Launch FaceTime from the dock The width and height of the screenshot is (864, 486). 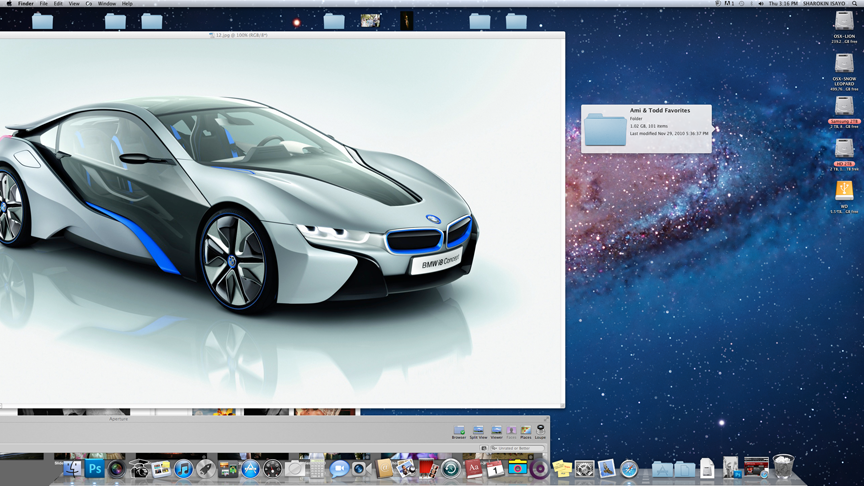(x=361, y=469)
